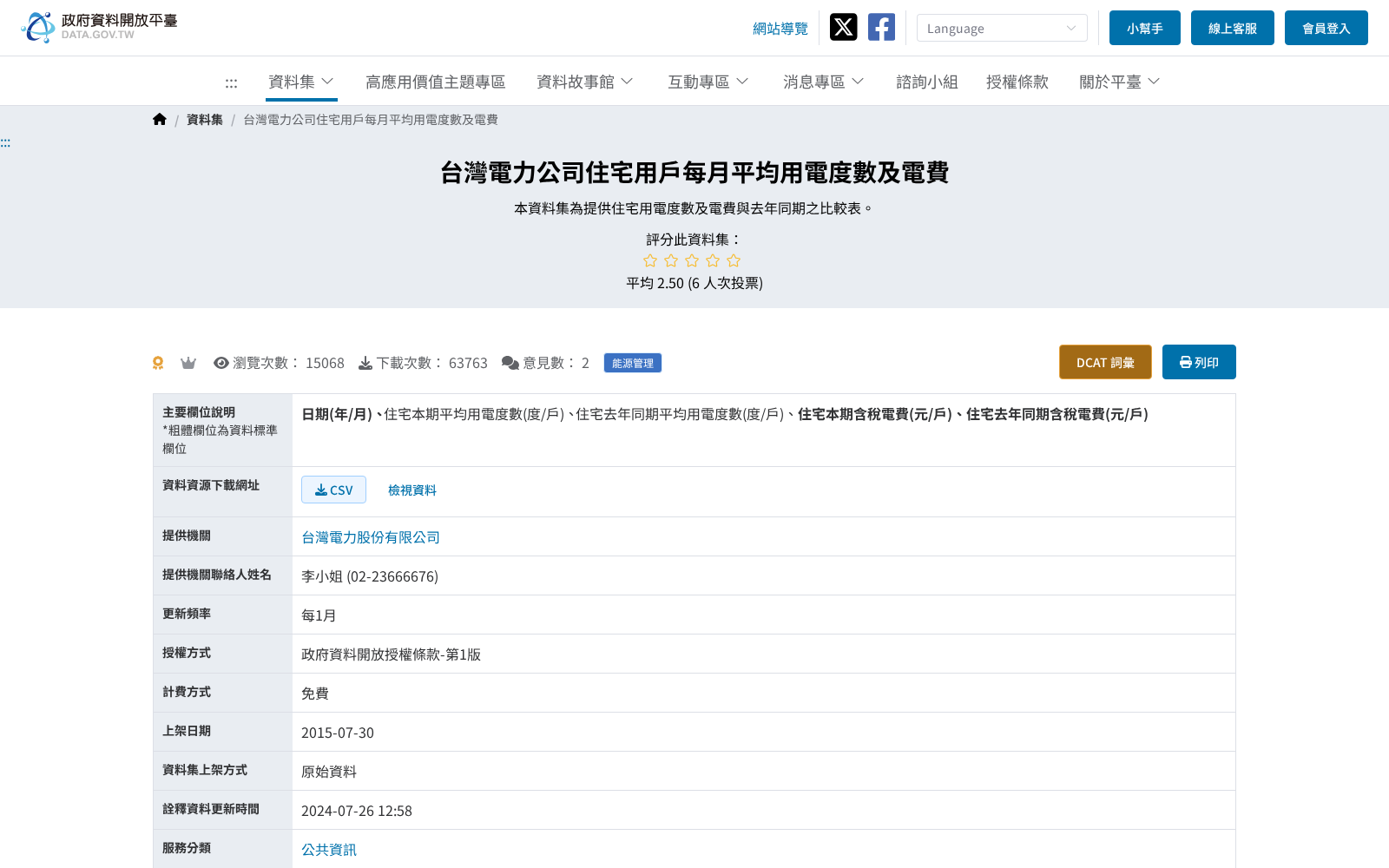The height and width of the screenshot is (868, 1389).
Task: Click the page title 台灣電力公司住宅用戶每月平均用電度數及電費
Action: click(694, 173)
